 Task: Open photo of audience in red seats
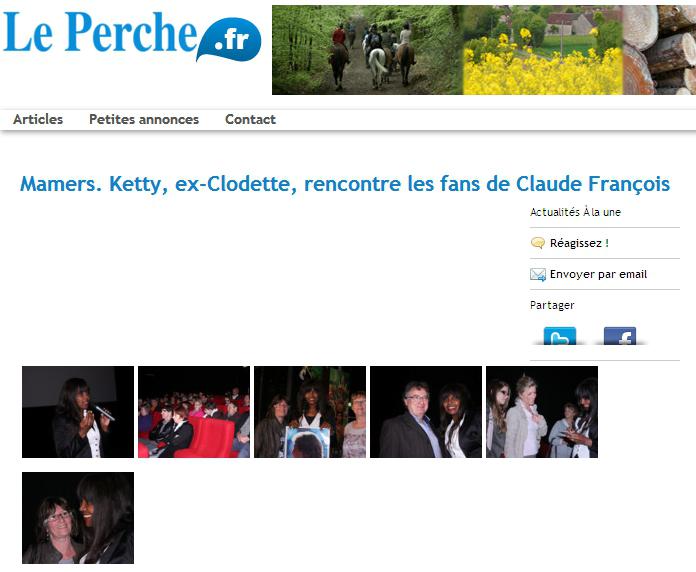point(194,412)
